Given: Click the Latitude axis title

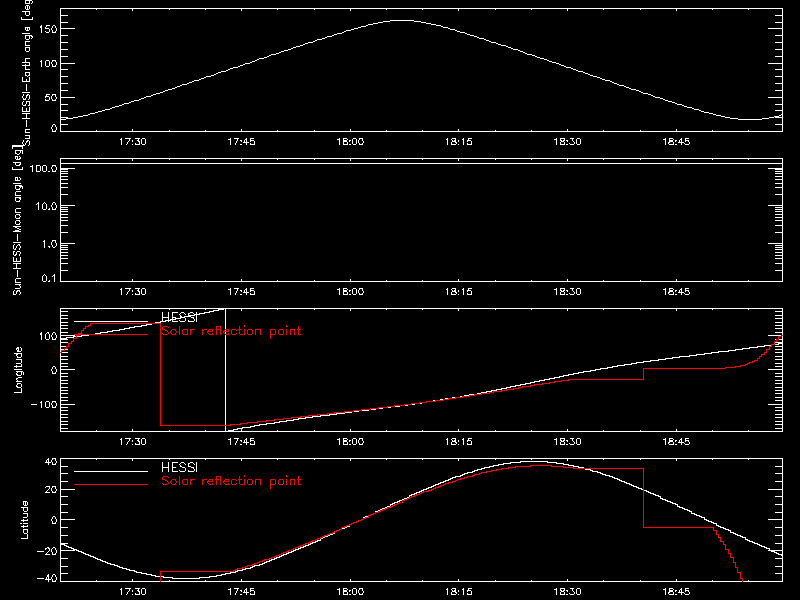Looking at the screenshot, I should [x=24, y=520].
